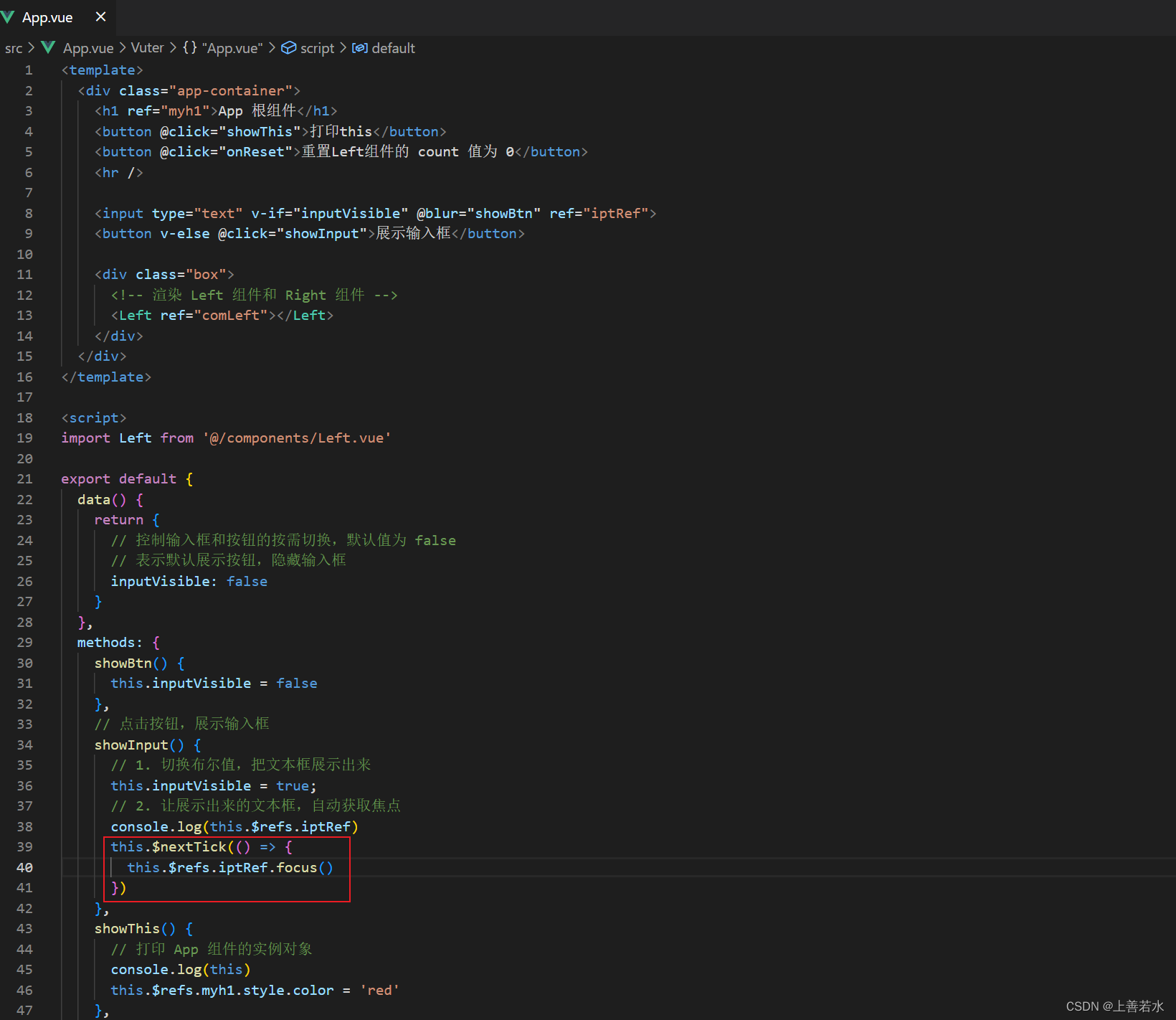Click ref="iptRef" on line 8
The width and height of the screenshot is (1176, 1020).
tap(599, 214)
